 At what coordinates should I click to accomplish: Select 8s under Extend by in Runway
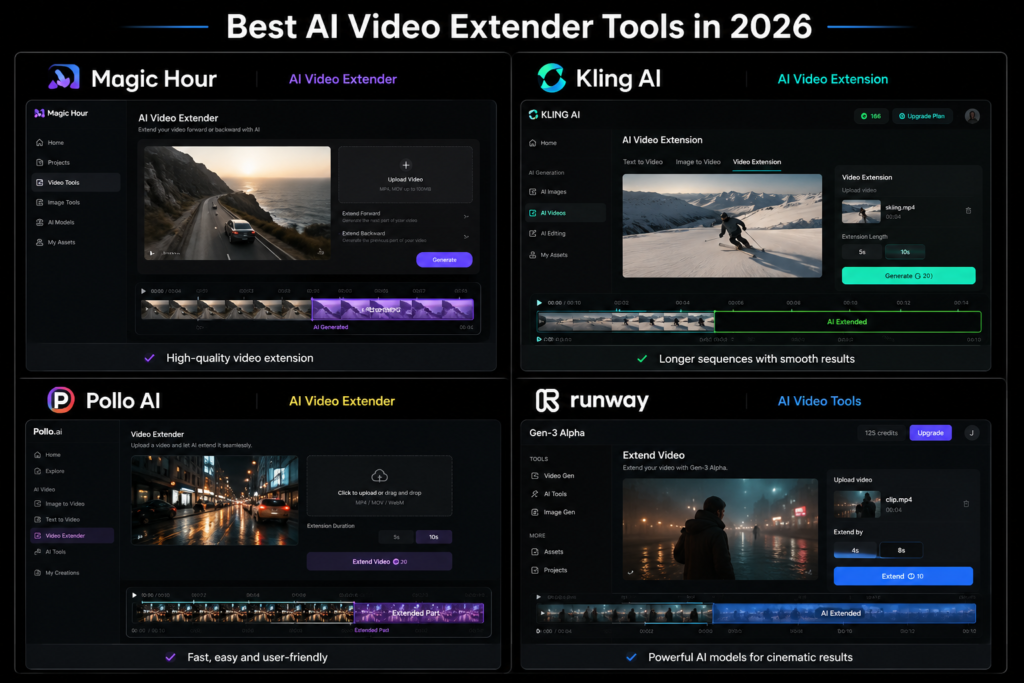pyautogui.click(x=901, y=550)
